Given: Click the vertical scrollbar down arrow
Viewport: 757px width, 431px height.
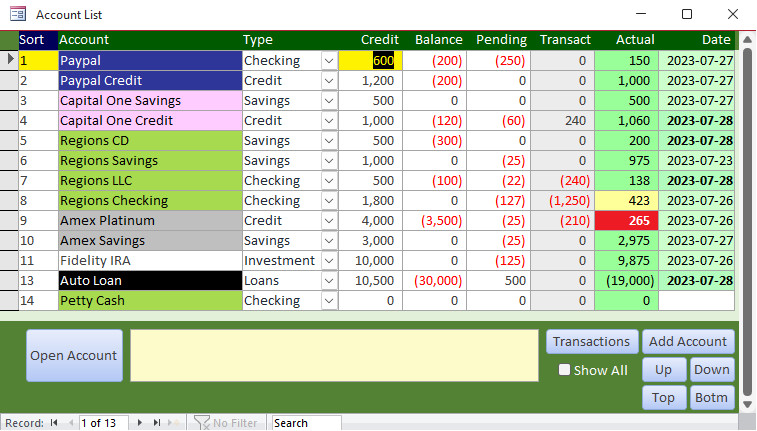Looking at the screenshot, I should [747, 404].
